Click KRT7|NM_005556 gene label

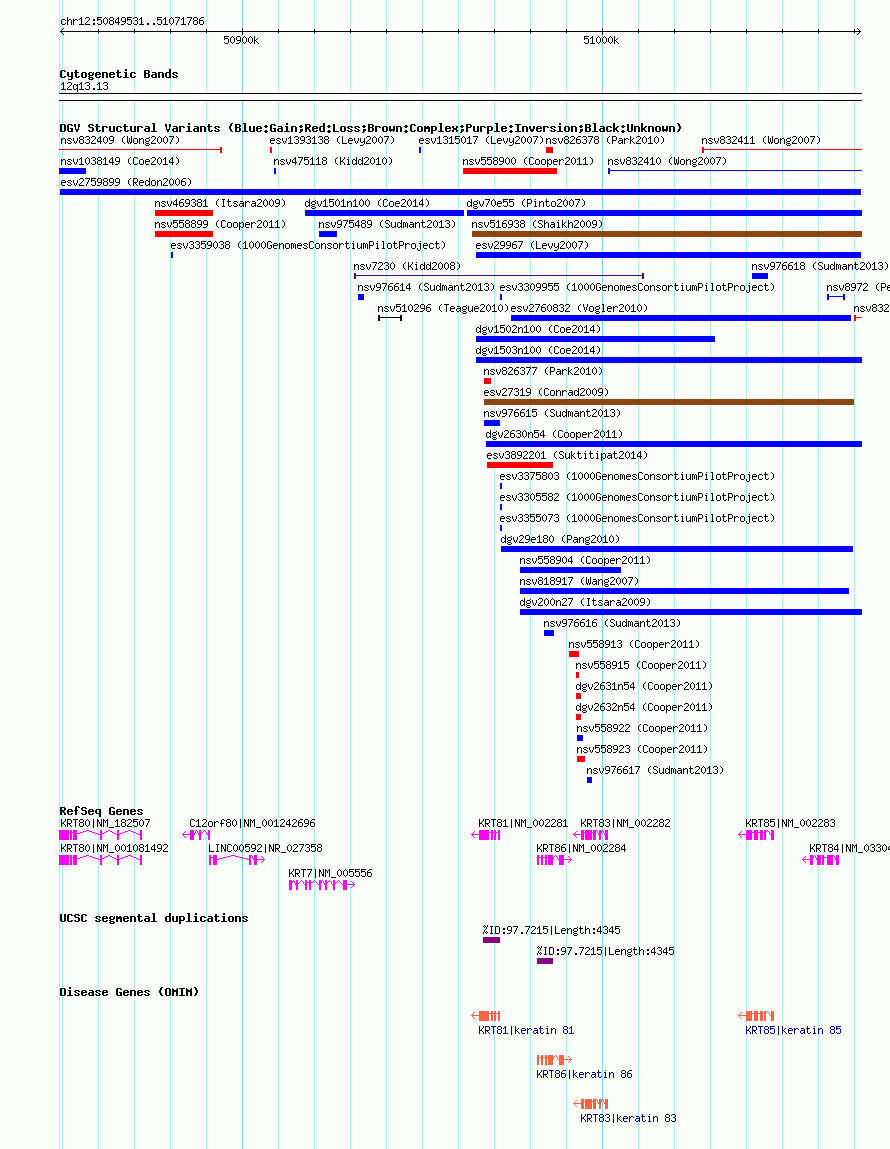tap(330, 873)
